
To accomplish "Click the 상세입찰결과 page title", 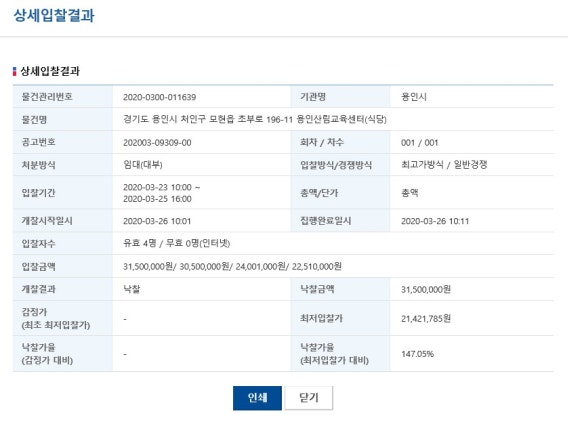I will coord(54,16).
